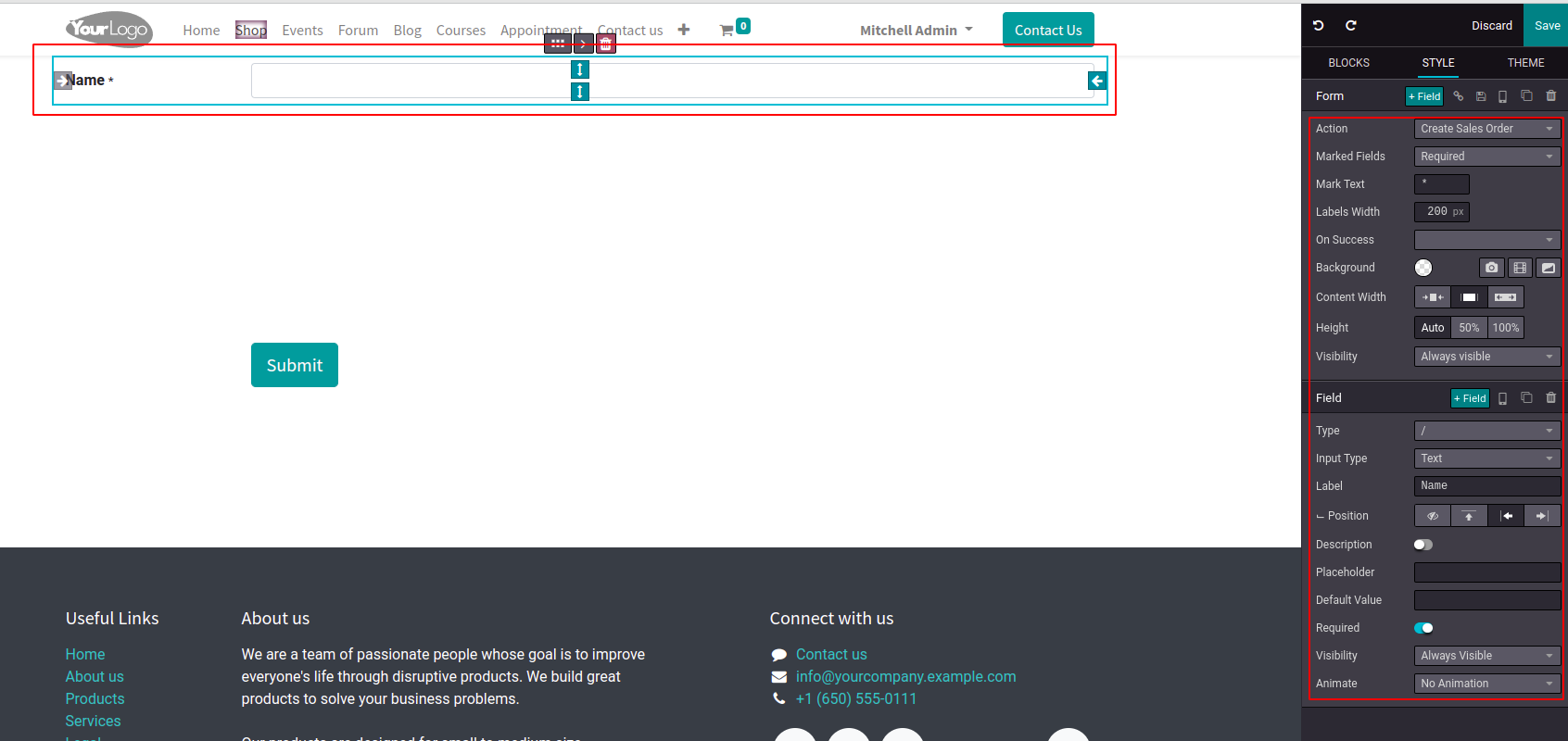Open the On Success dropdown
Viewport: 1568px width, 741px height.
point(1487,240)
